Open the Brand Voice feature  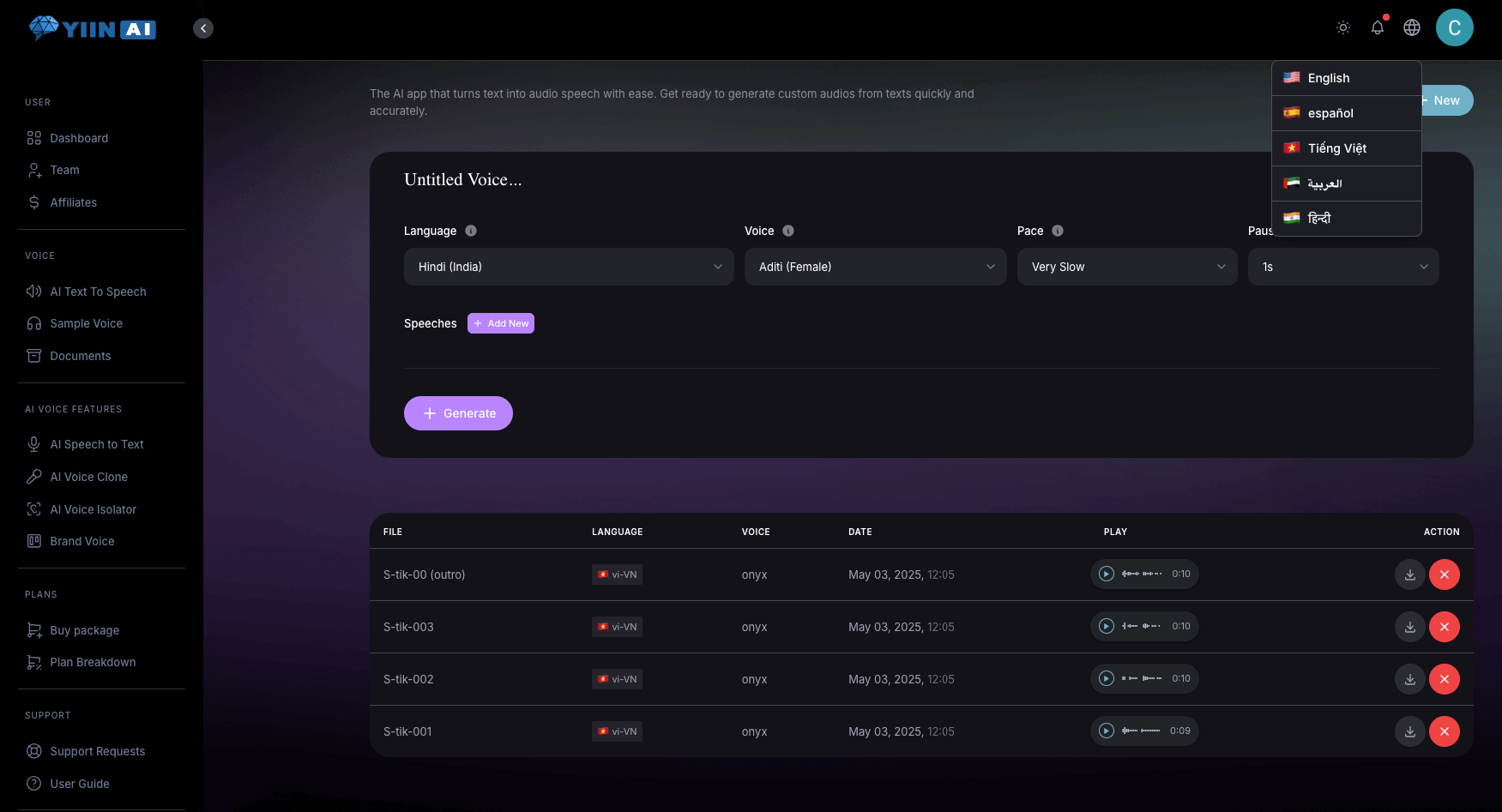pos(81,541)
